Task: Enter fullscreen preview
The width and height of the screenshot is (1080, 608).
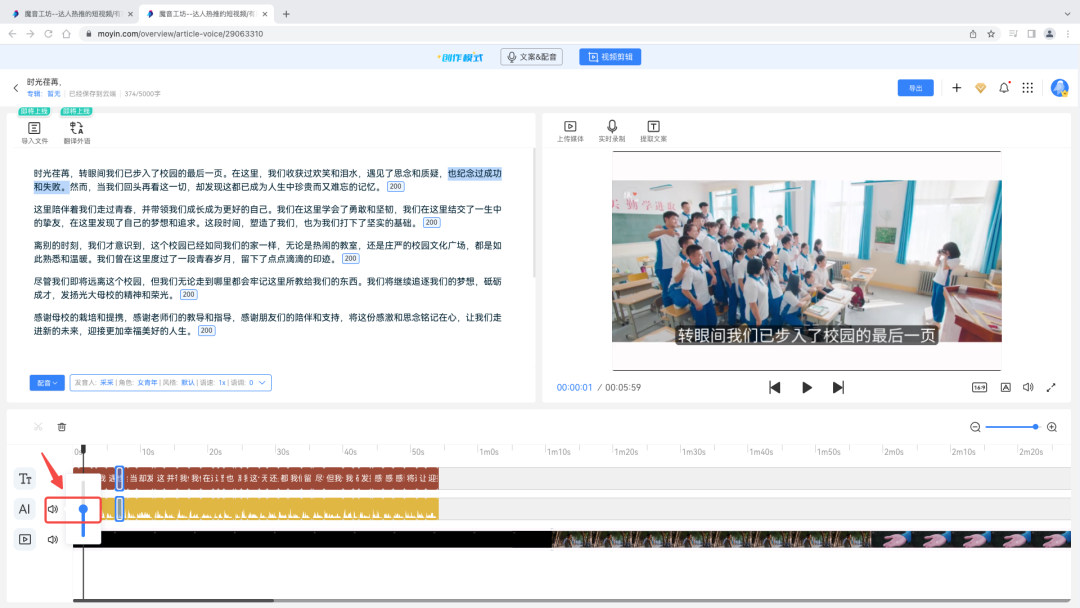Action: click(x=1051, y=388)
